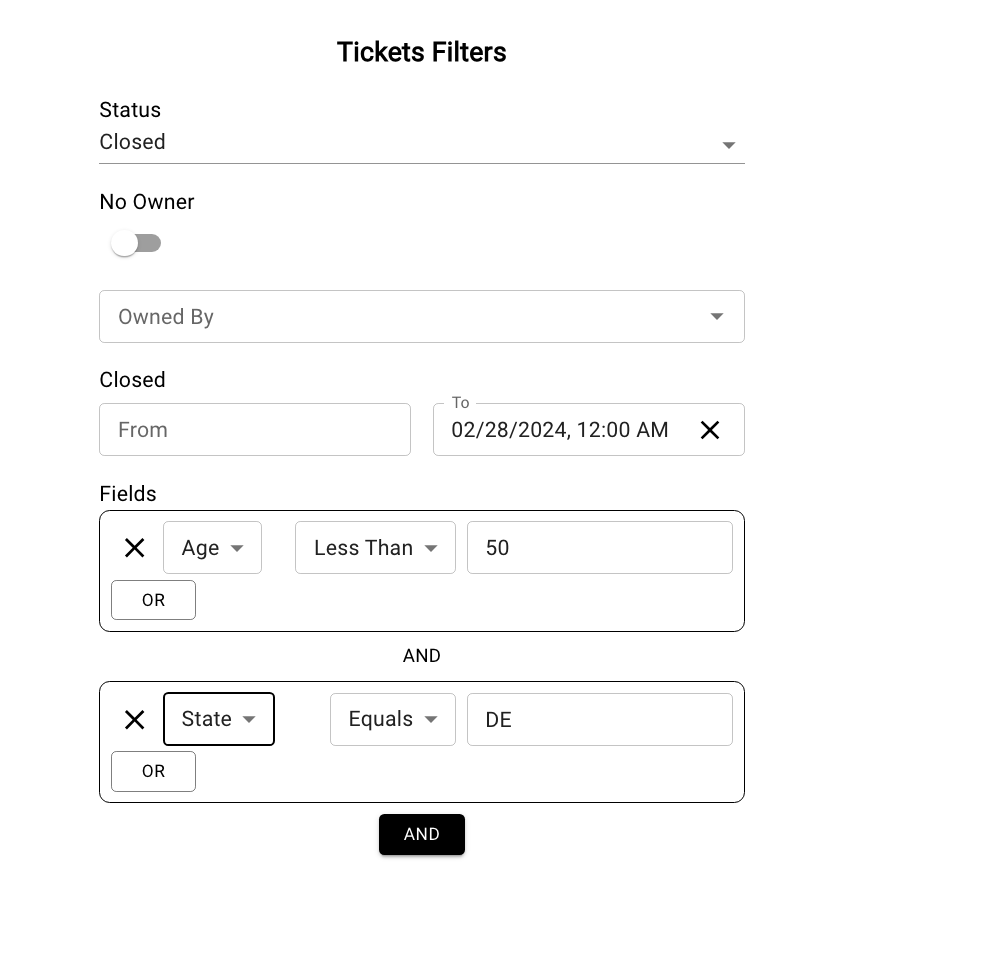This screenshot has height=958, width=986.
Task: Select the Fields section label
Action: click(x=128, y=493)
